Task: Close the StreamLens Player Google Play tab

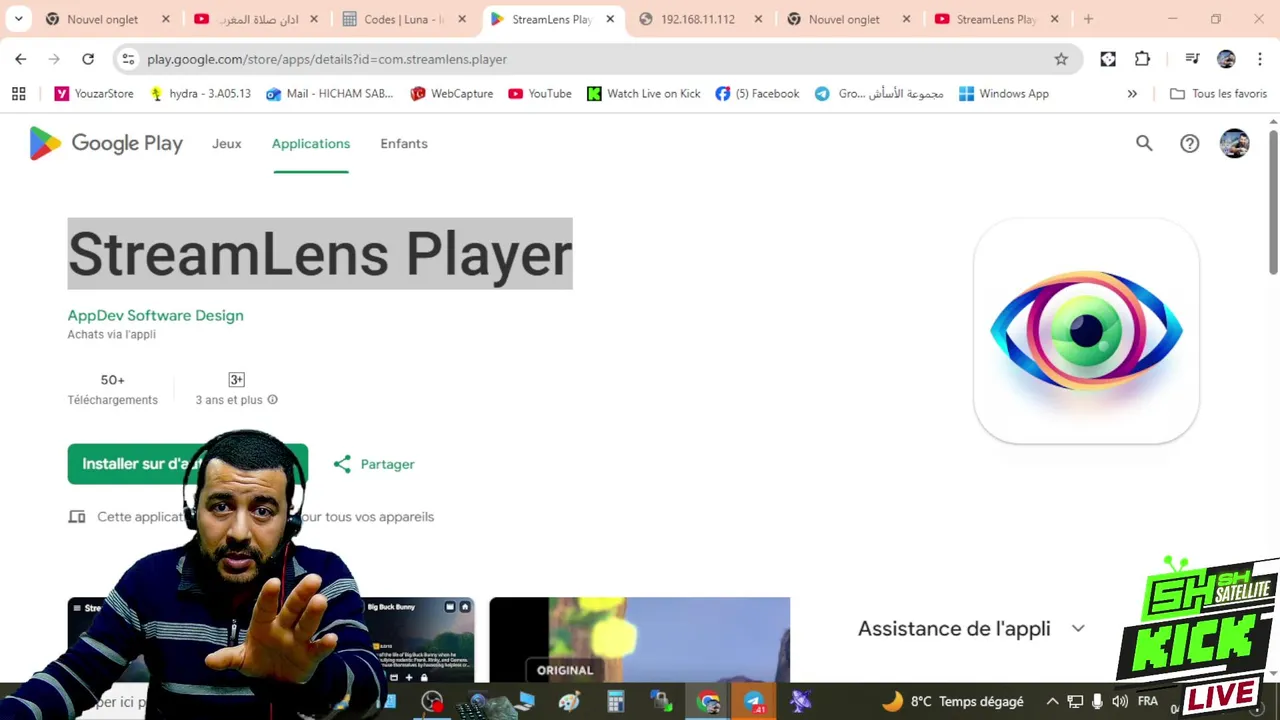Action: coord(610,19)
